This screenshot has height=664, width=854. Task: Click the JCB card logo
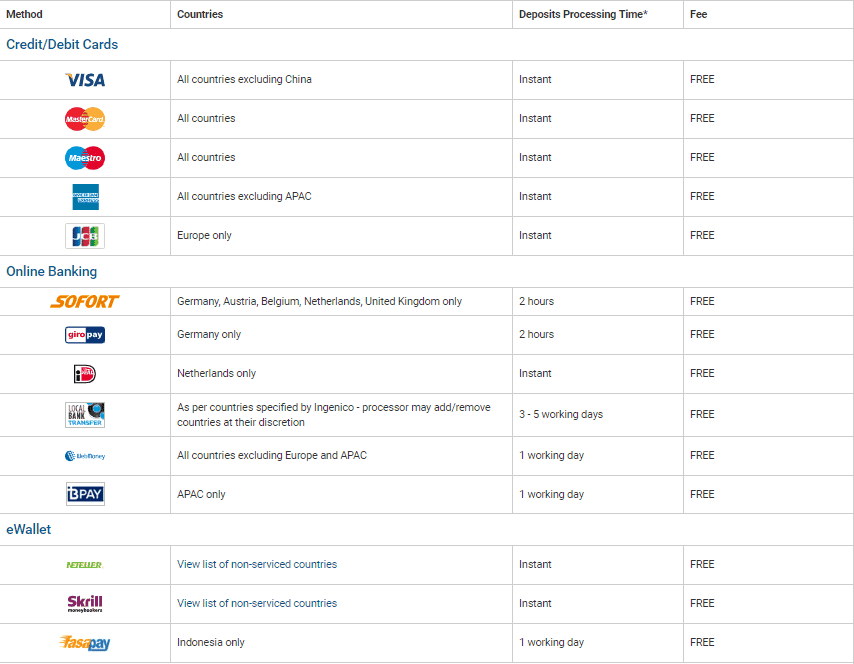[x=85, y=236]
